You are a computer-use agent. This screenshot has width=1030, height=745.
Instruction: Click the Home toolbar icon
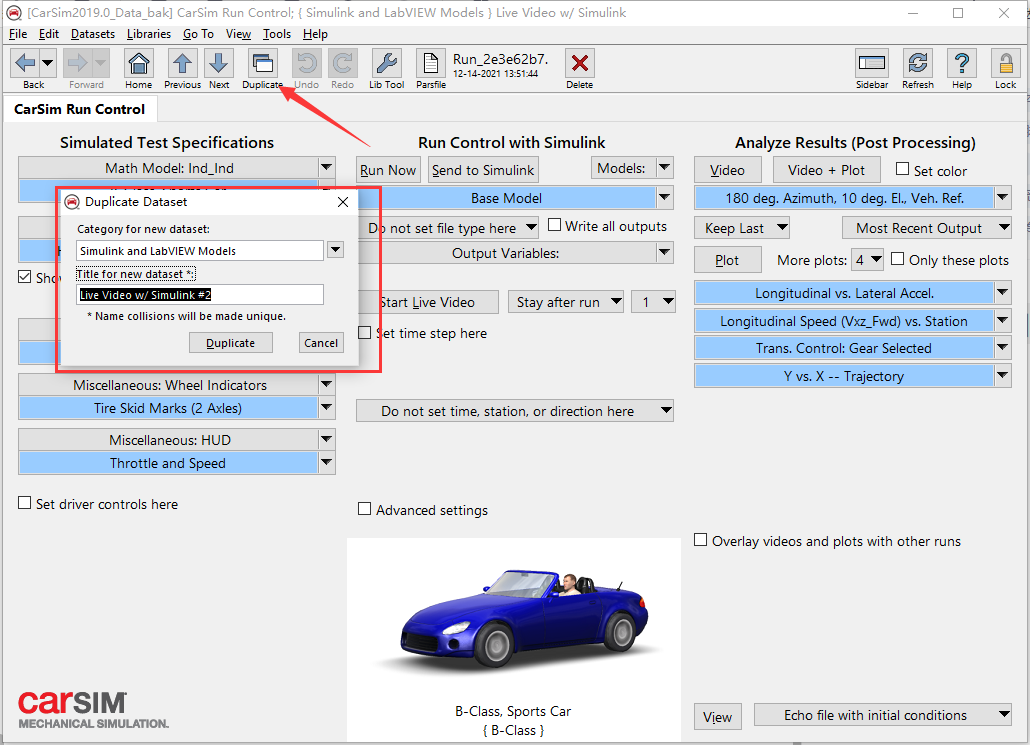point(138,64)
